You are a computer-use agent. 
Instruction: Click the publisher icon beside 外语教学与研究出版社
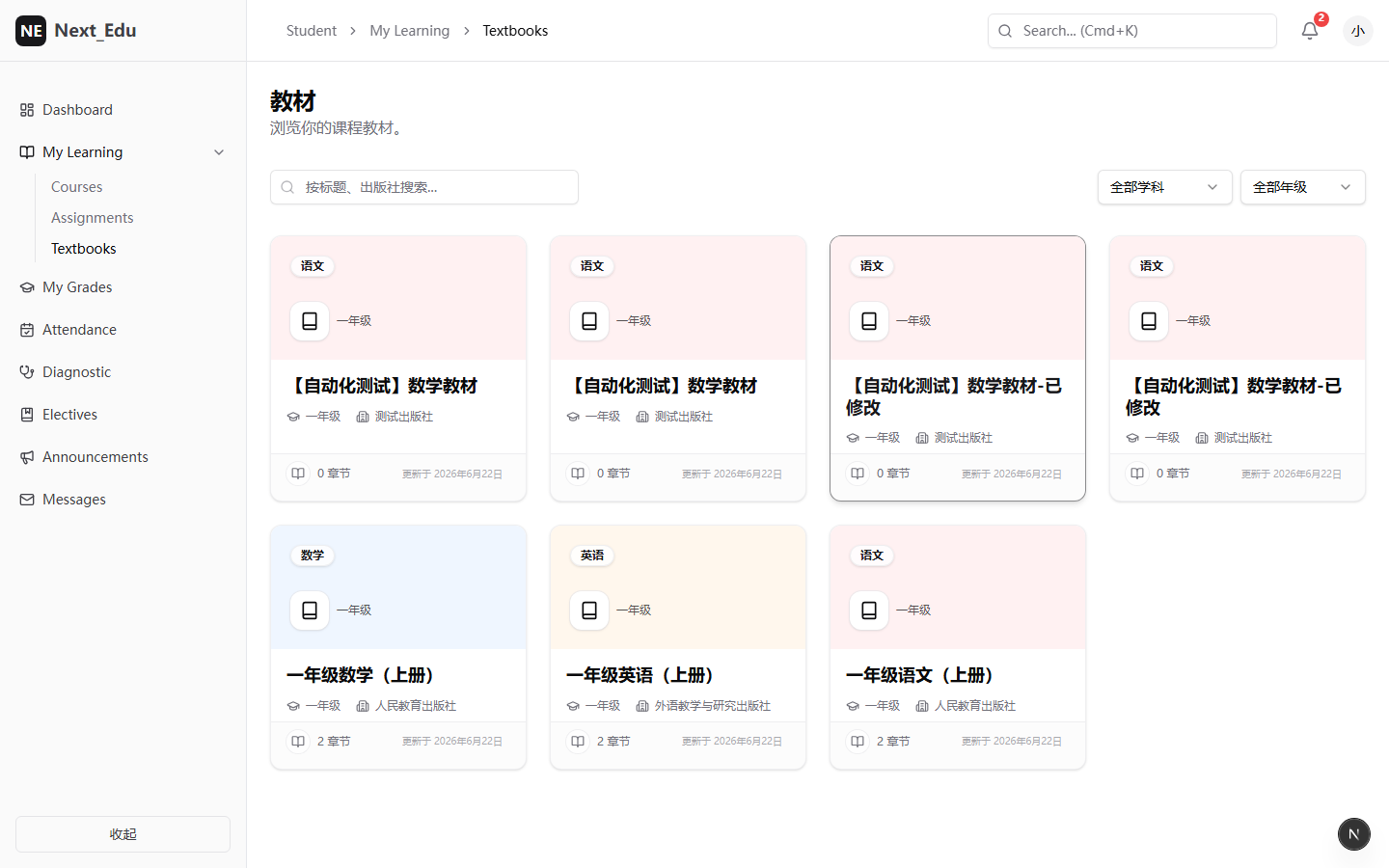[x=642, y=706]
